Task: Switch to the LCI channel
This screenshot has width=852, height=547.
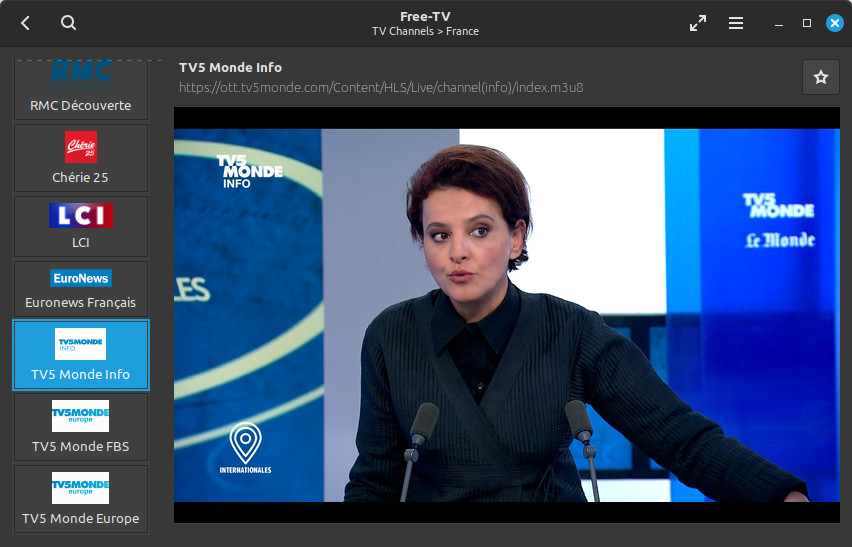Action: (81, 227)
